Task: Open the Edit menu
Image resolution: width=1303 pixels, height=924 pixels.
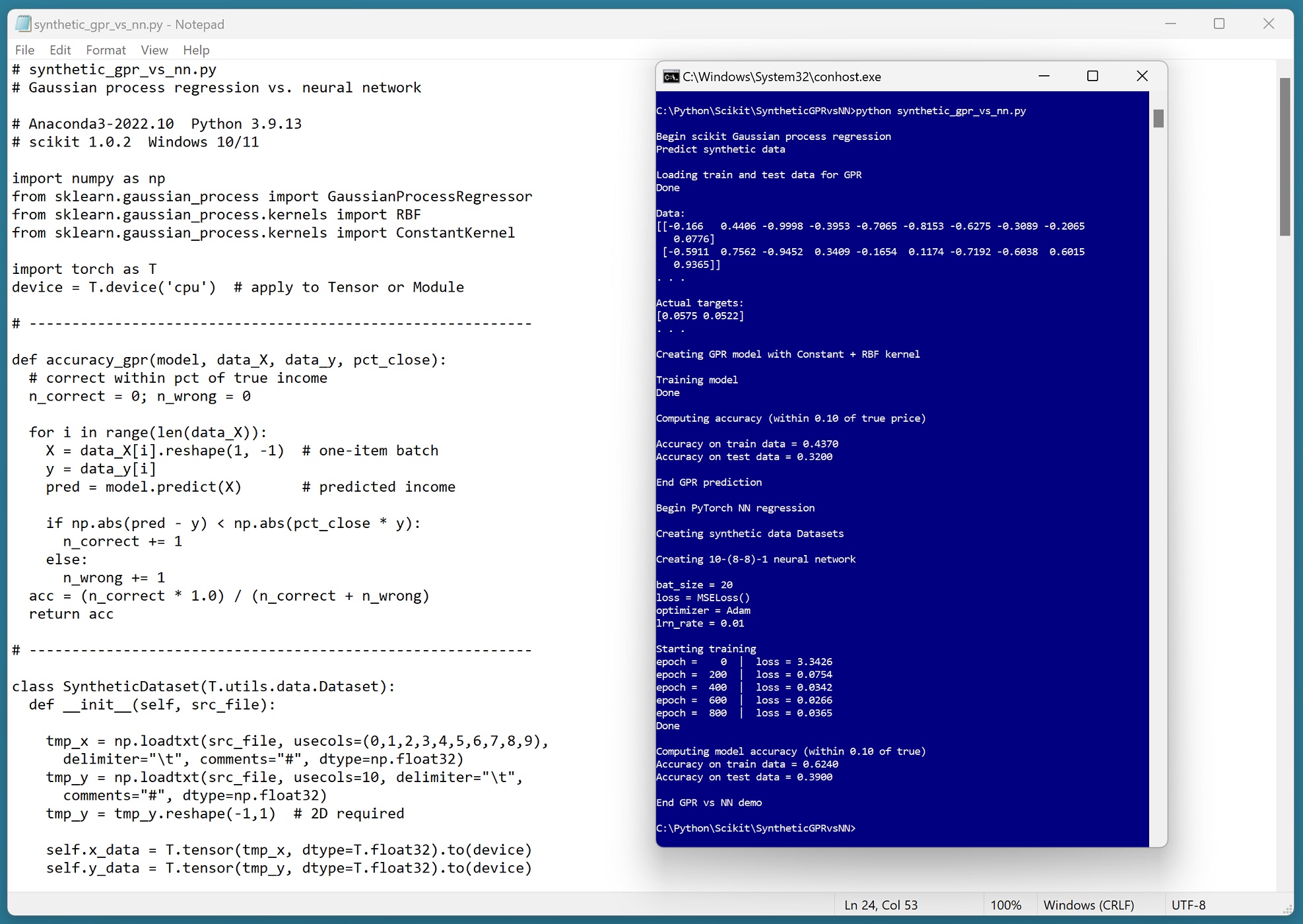Action: tap(59, 50)
